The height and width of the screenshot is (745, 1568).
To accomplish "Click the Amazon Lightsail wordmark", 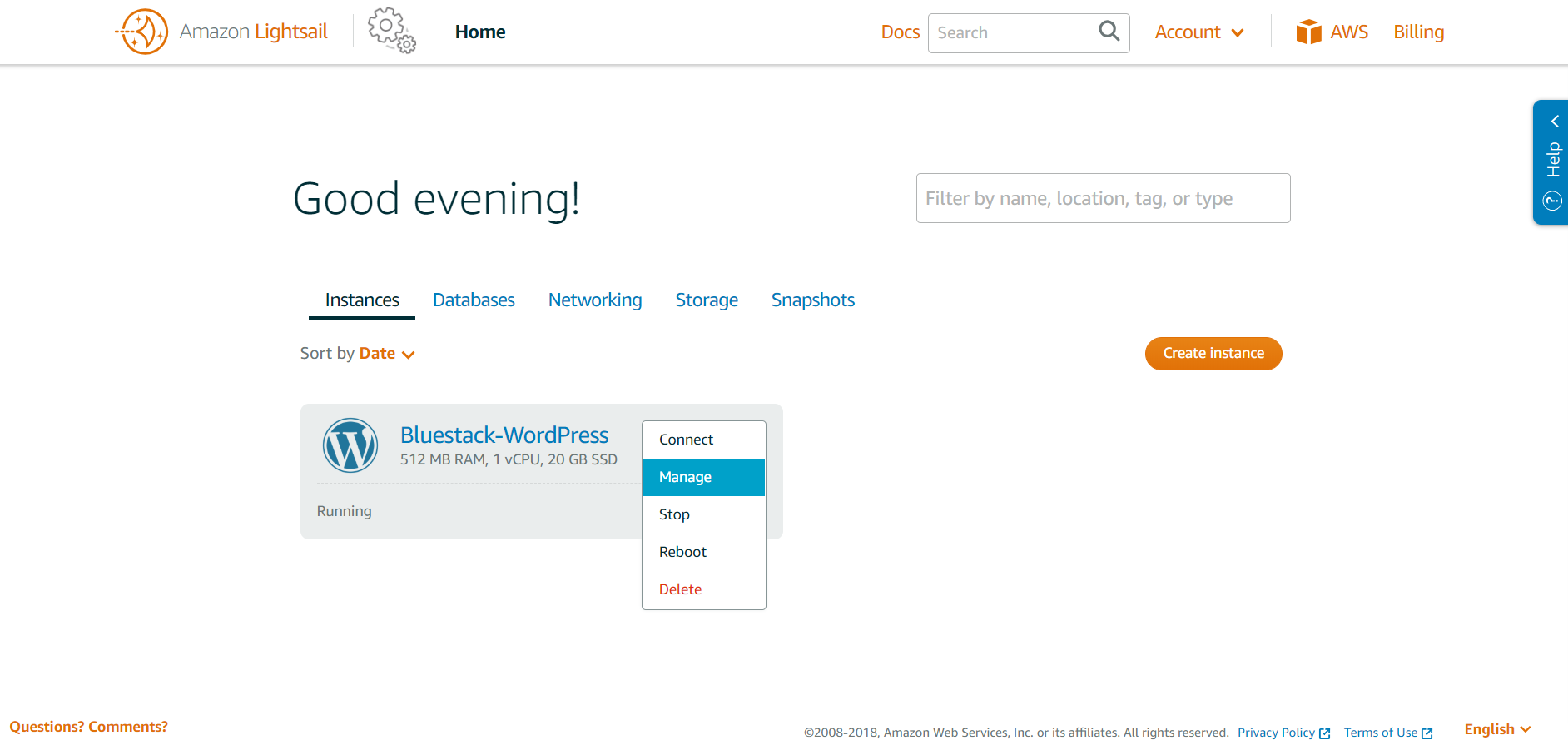I will tap(254, 32).
